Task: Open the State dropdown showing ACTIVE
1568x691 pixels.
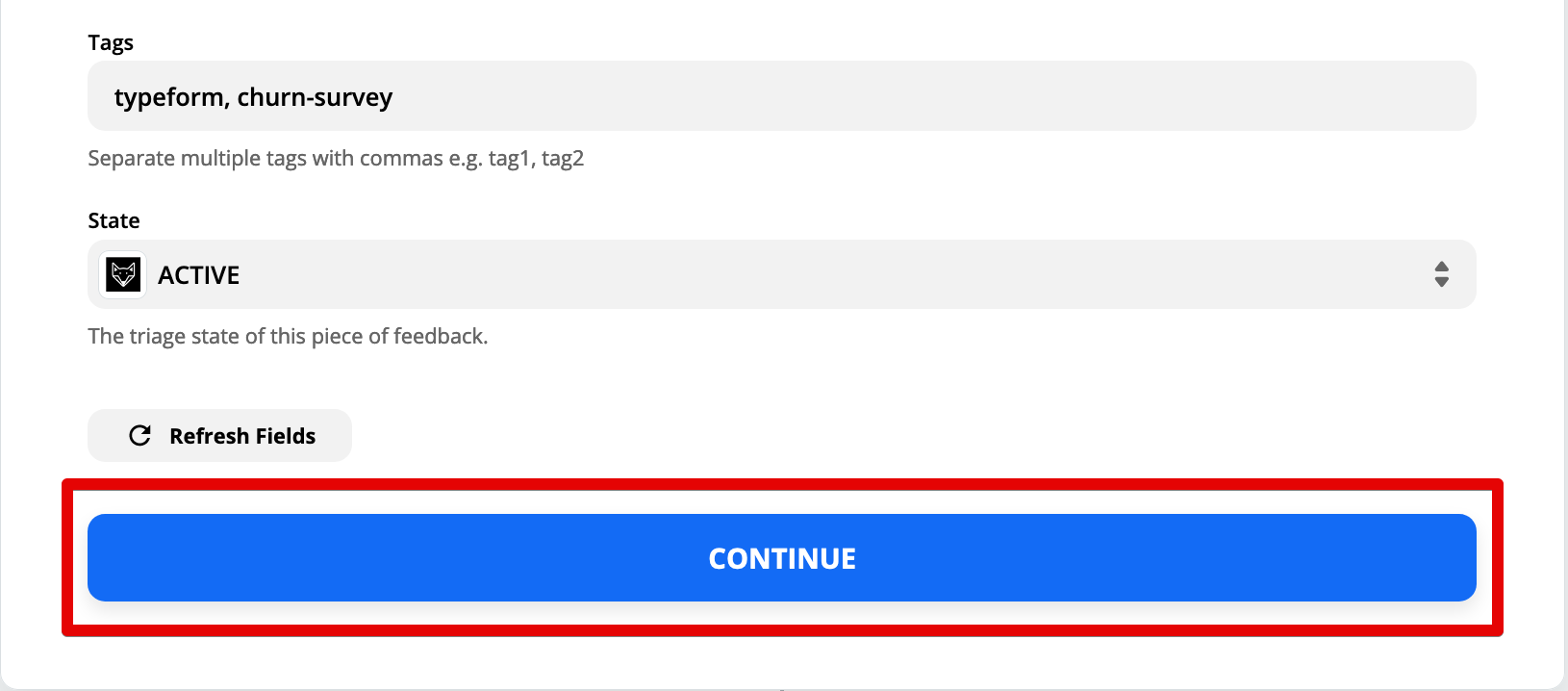Action: (x=781, y=274)
